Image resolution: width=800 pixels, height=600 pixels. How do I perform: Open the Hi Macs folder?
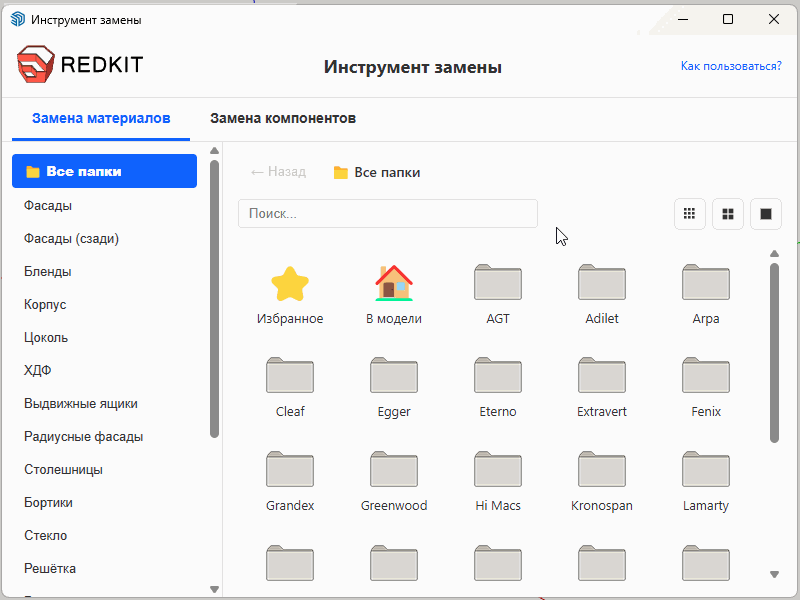(498, 483)
